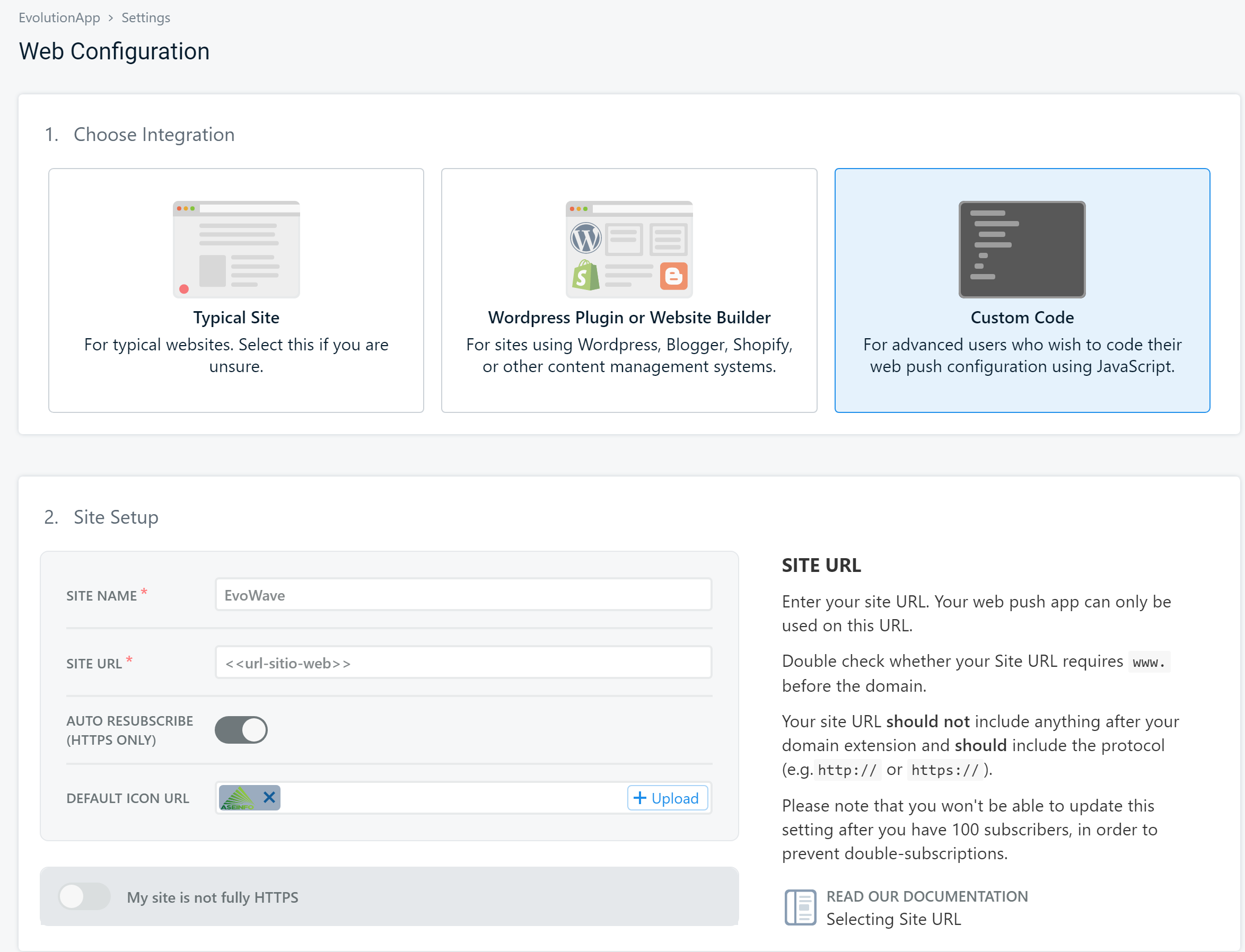The image size is (1245, 952).
Task: Remove the uploaded default icon
Action: pos(269,797)
